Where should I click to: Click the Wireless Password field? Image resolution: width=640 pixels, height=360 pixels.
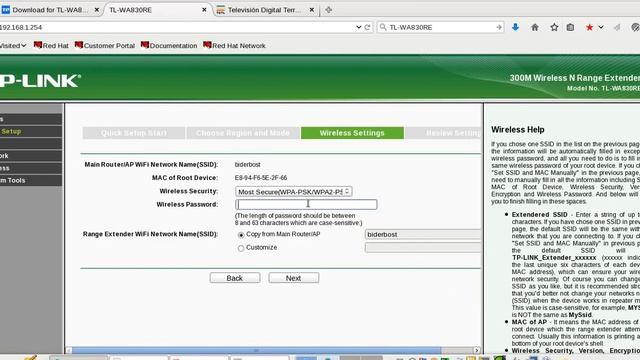click(x=306, y=204)
